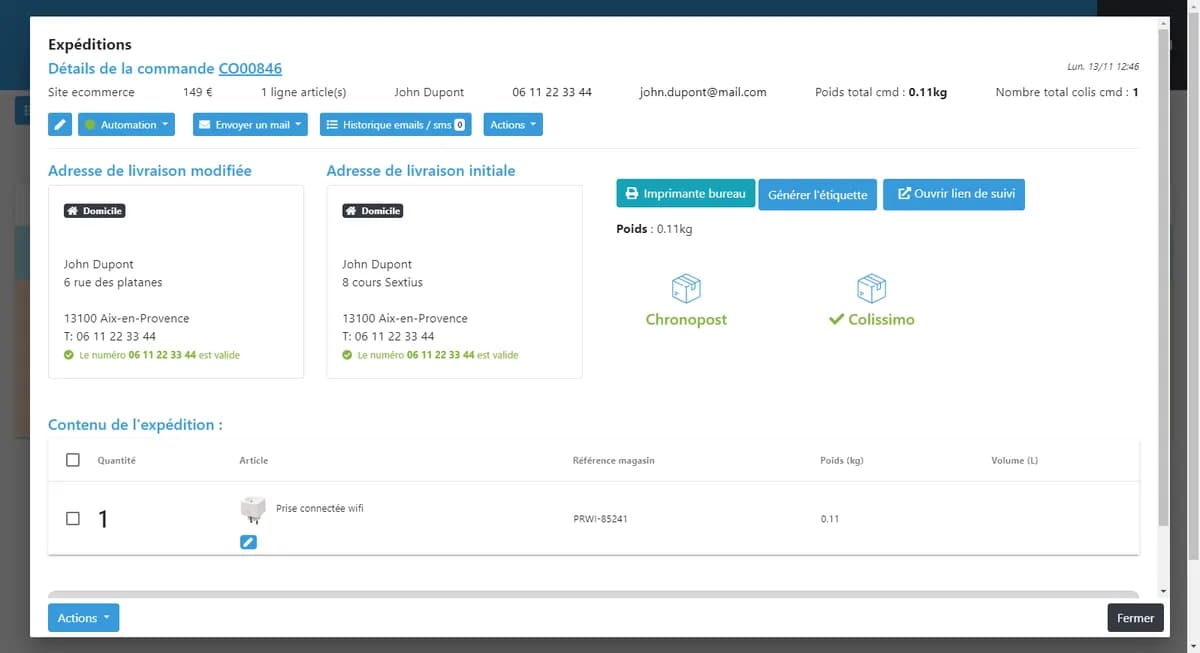Expand the Envoyer un mail dropdown

[250, 125]
